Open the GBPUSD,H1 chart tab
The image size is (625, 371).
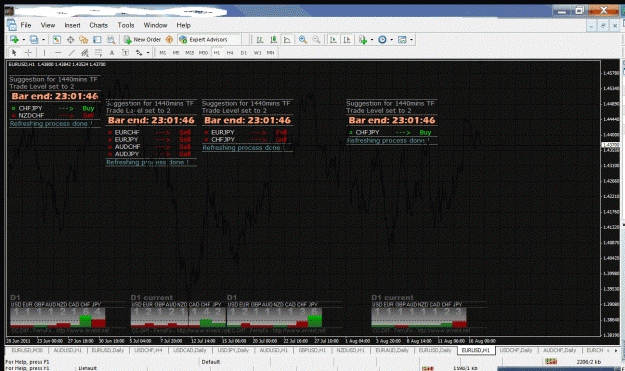(x=312, y=350)
